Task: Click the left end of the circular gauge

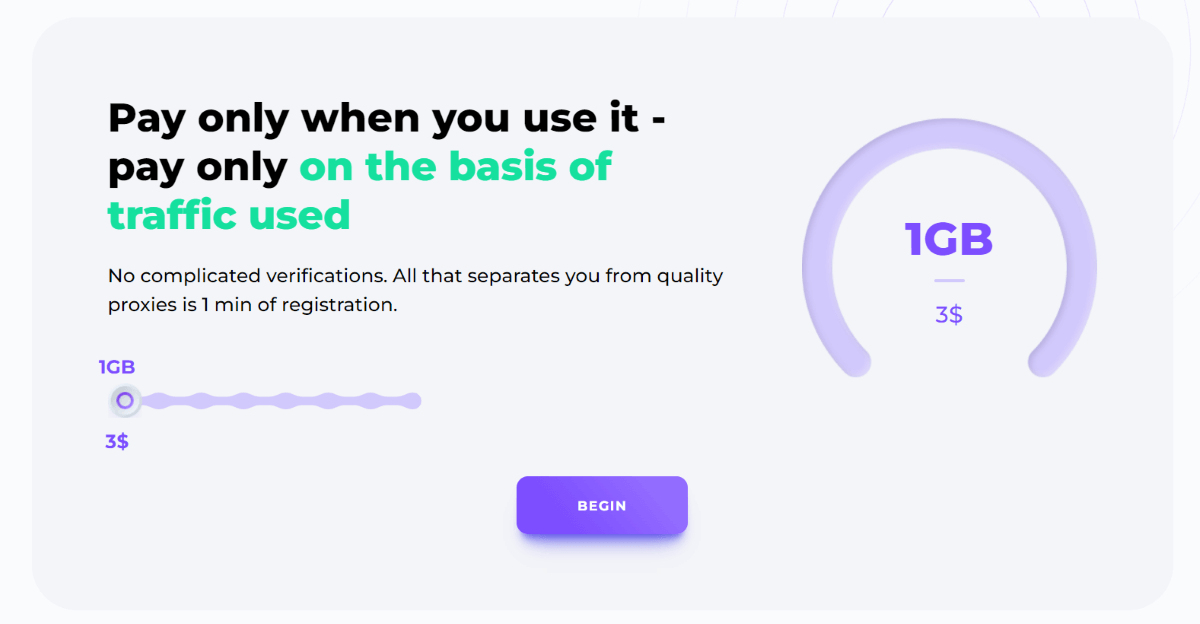Action: 856,361
